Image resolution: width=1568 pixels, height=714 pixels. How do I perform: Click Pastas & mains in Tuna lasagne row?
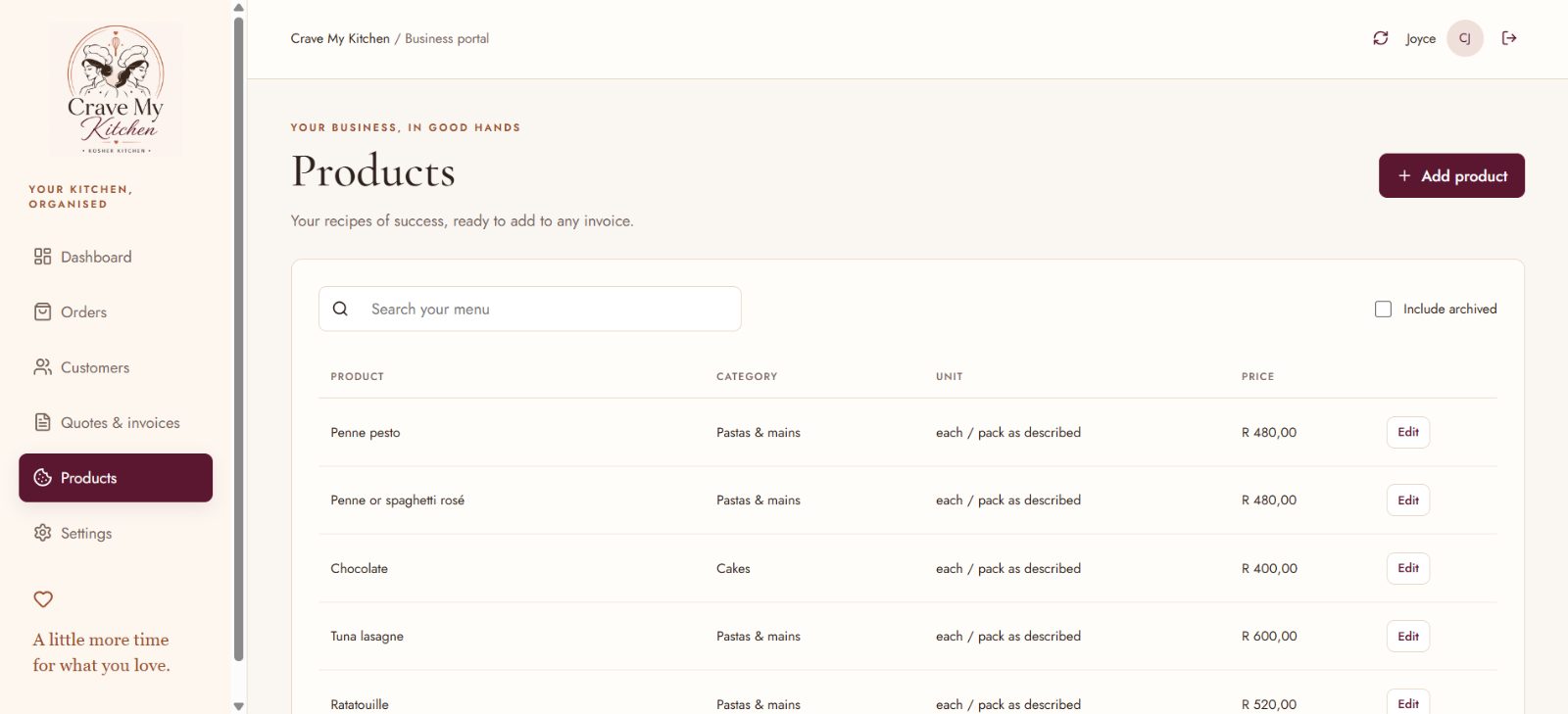click(759, 636)
